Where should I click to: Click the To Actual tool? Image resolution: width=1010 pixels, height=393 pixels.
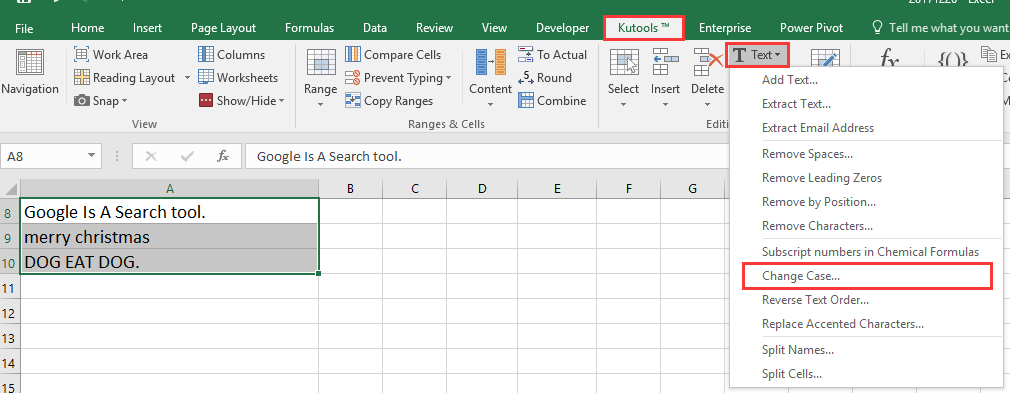click(x=553, y=55)
